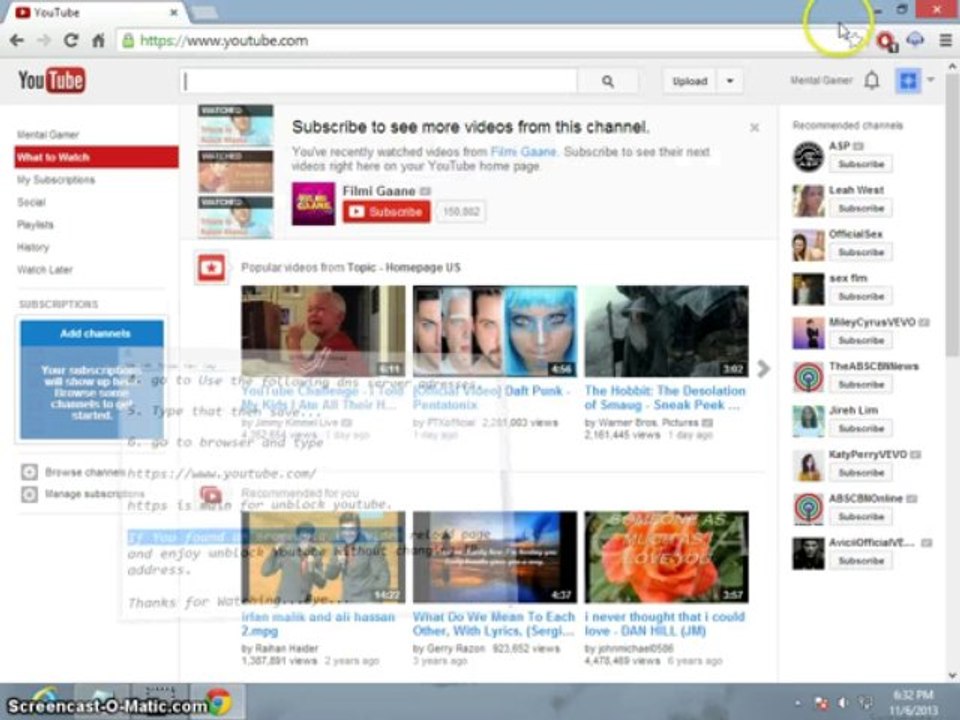
Task: Click the browser forward arrow
Action: pos(44,40)
